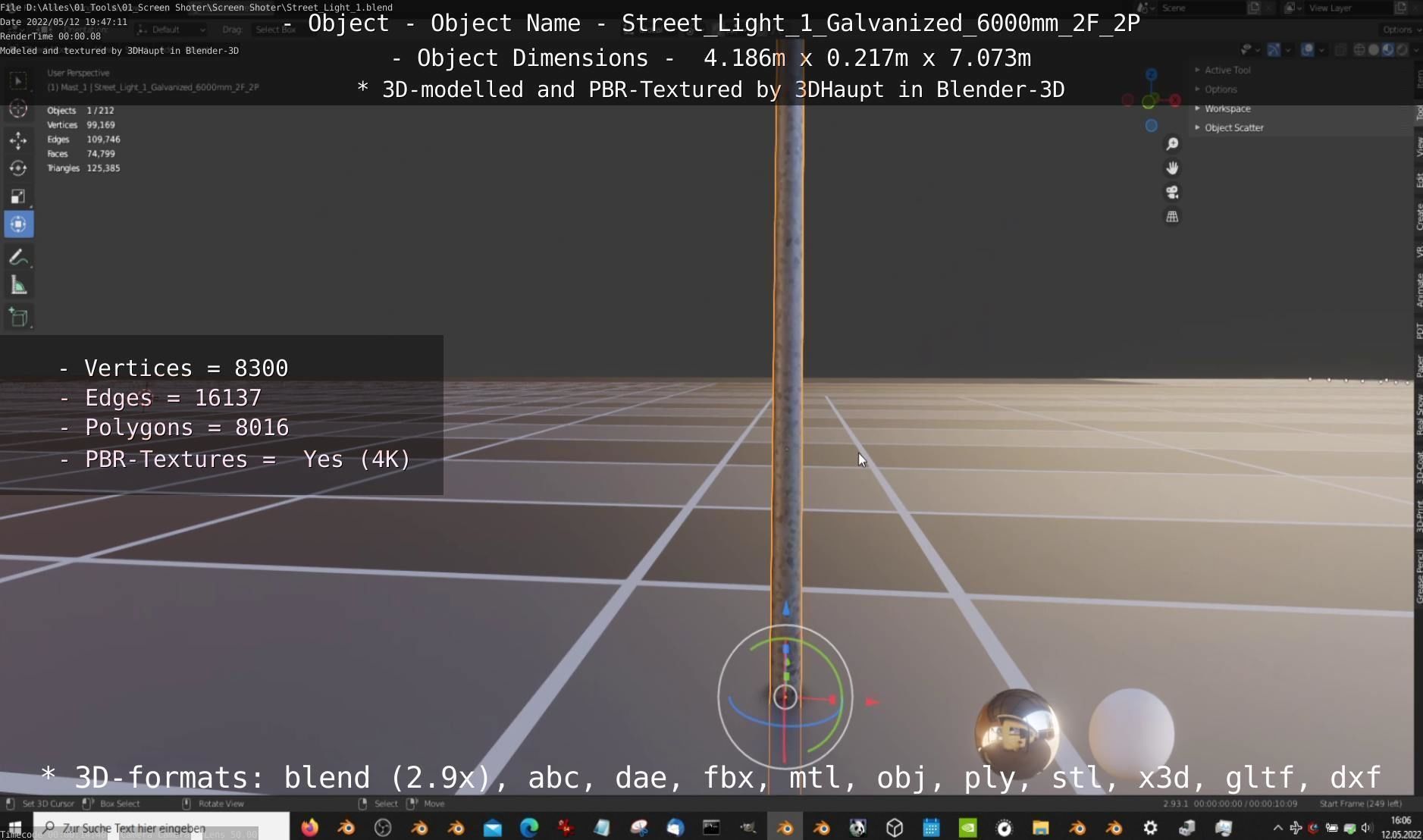Image resolution: width=1423 pixels, height=840 pixels.
Task: Switch to the Create sidebar tab
Action: tap(1418, 217)
